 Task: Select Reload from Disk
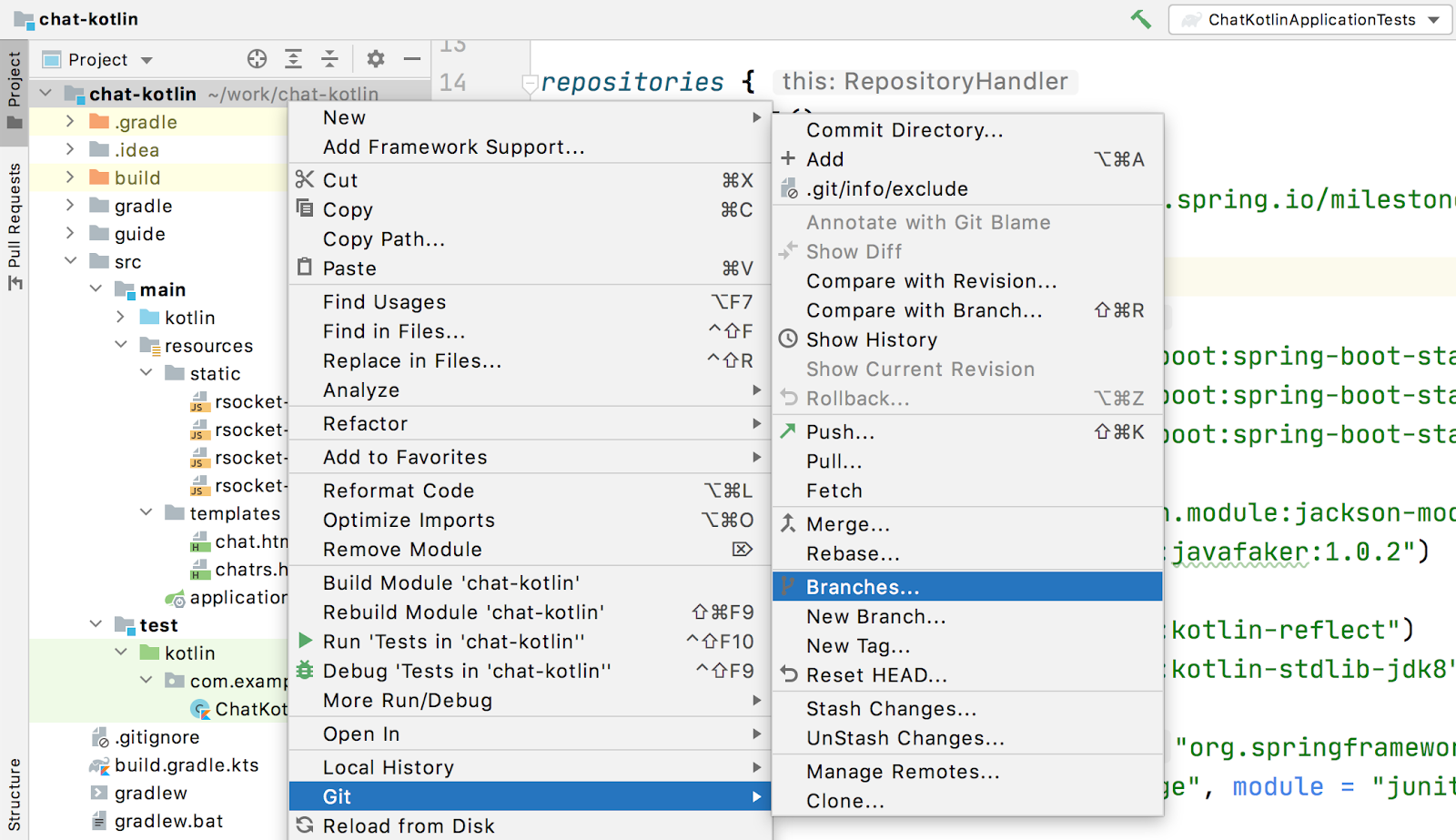(x=409, y=825)
